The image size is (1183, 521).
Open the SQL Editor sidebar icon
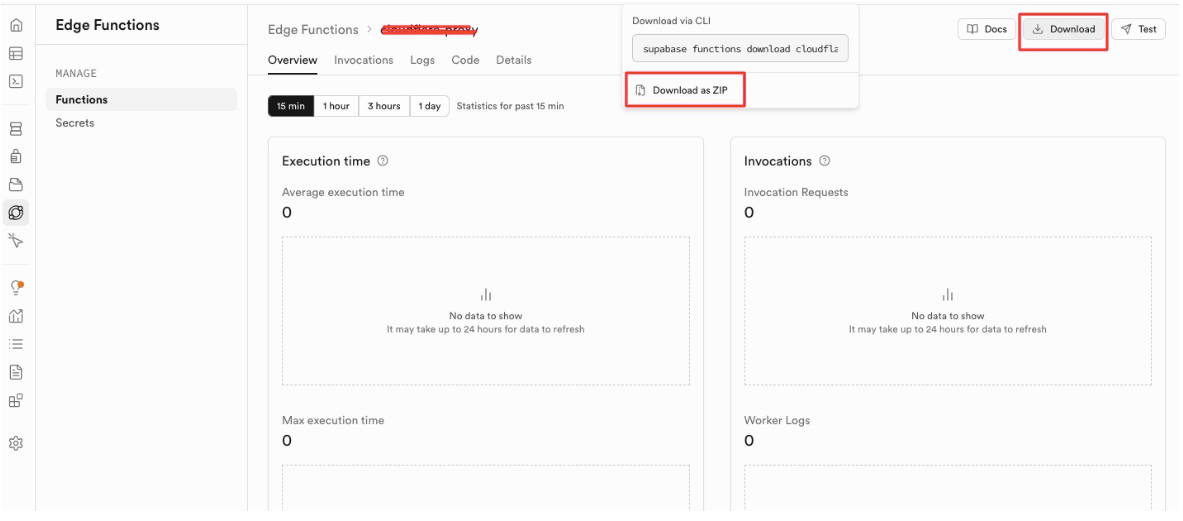(x=16, y=82)
